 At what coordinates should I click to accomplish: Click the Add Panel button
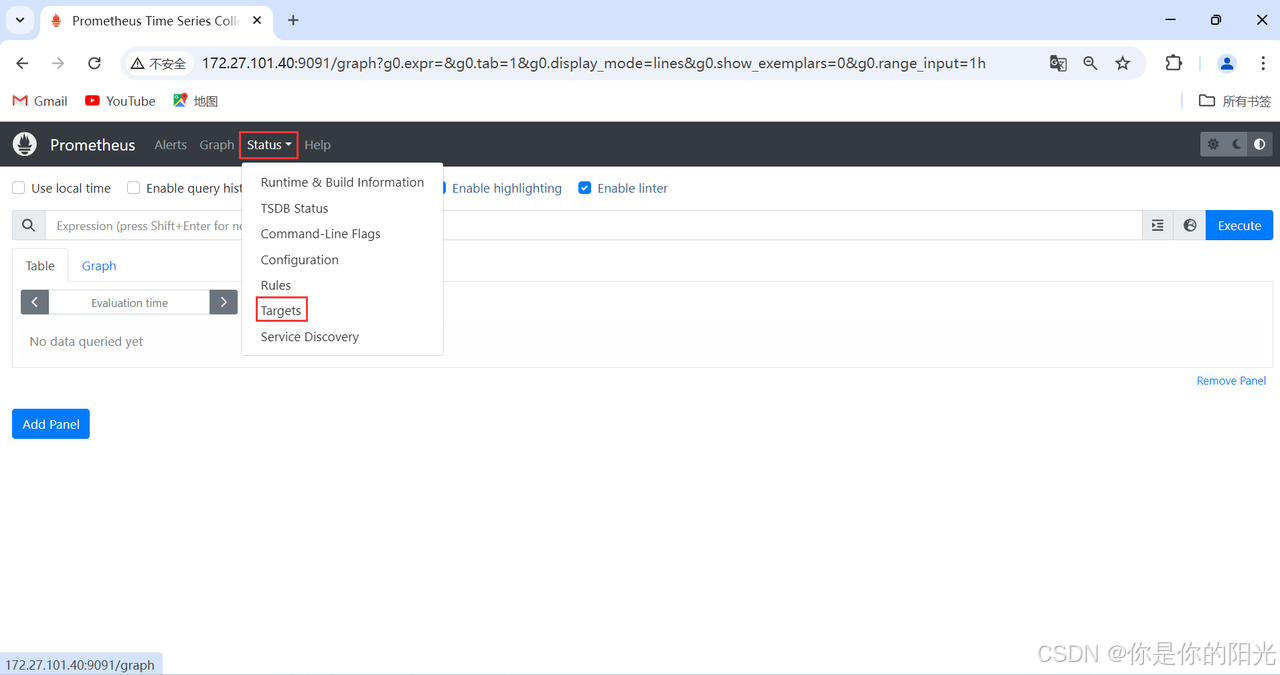51,424
